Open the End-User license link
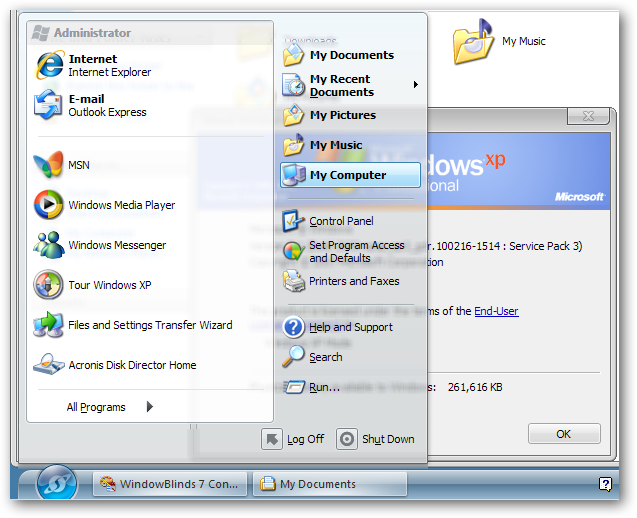Viewport: 637px width, 518px height. 496,311
